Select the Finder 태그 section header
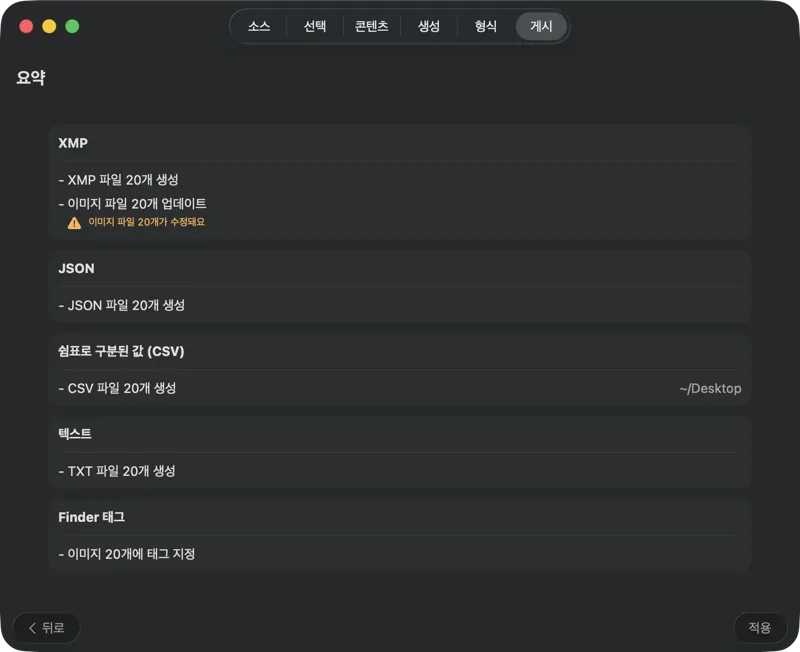The height and width of the screenshot is (652, 800). point(91,517)
